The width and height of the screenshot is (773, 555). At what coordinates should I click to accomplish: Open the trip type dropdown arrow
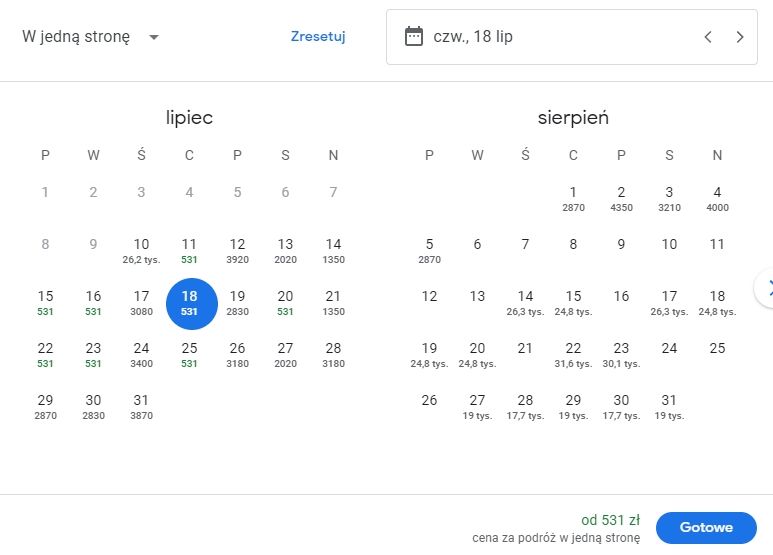coord(154,37)
